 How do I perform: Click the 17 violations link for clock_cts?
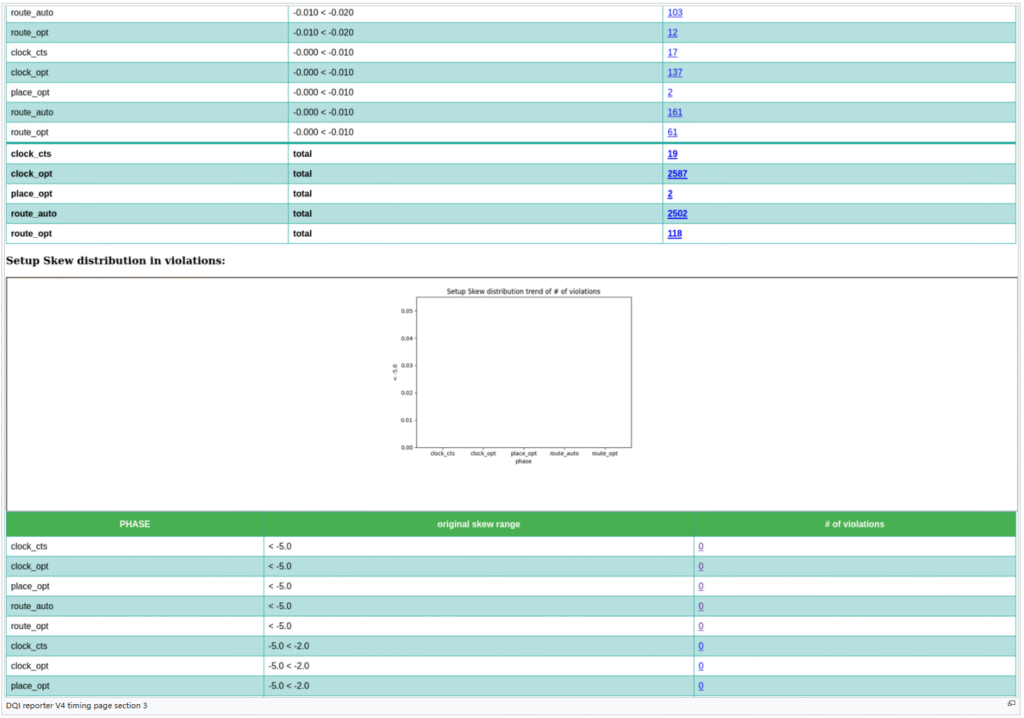(672, 53)
